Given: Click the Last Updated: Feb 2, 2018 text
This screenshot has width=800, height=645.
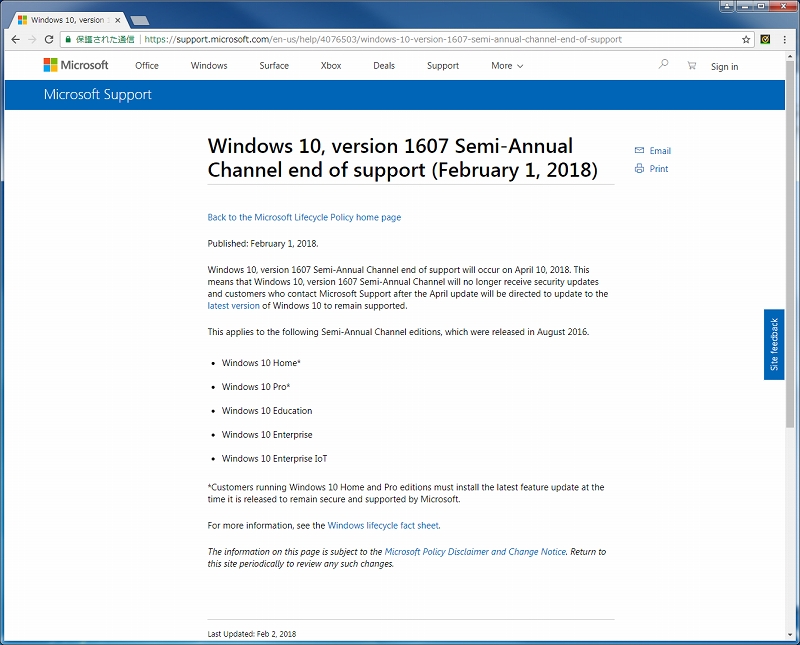Looking at the screenshot, I should (x=252, y=634).
